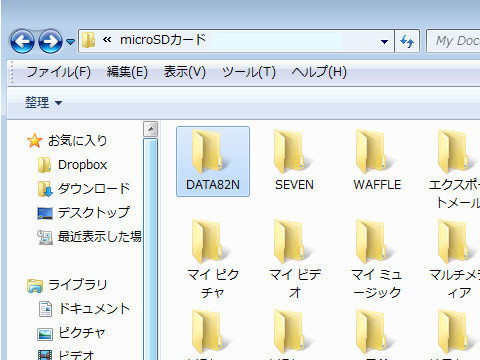
Task: Click the マイ ビデオ name label
Action: tap(295, 284)
